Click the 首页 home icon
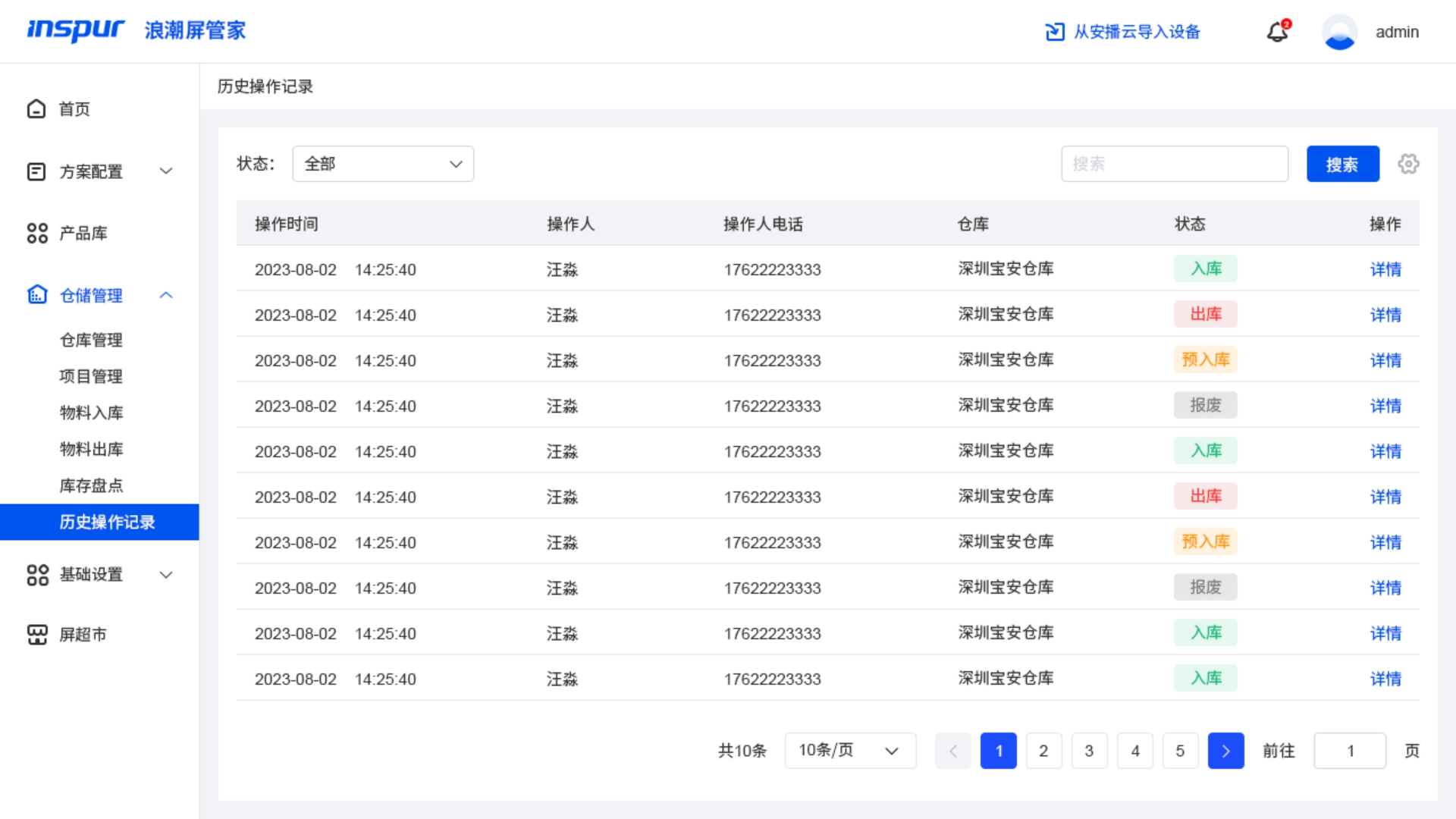 [36, 109]
